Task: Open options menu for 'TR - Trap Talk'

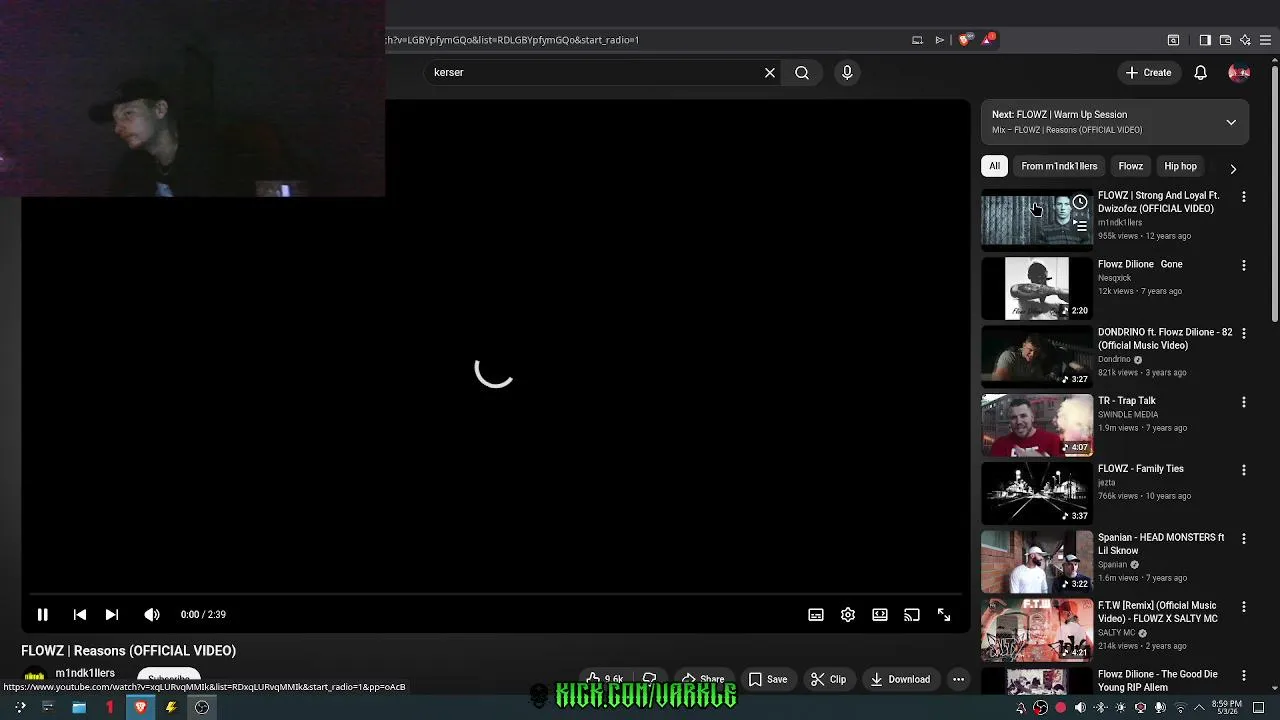Action: 1244,402
